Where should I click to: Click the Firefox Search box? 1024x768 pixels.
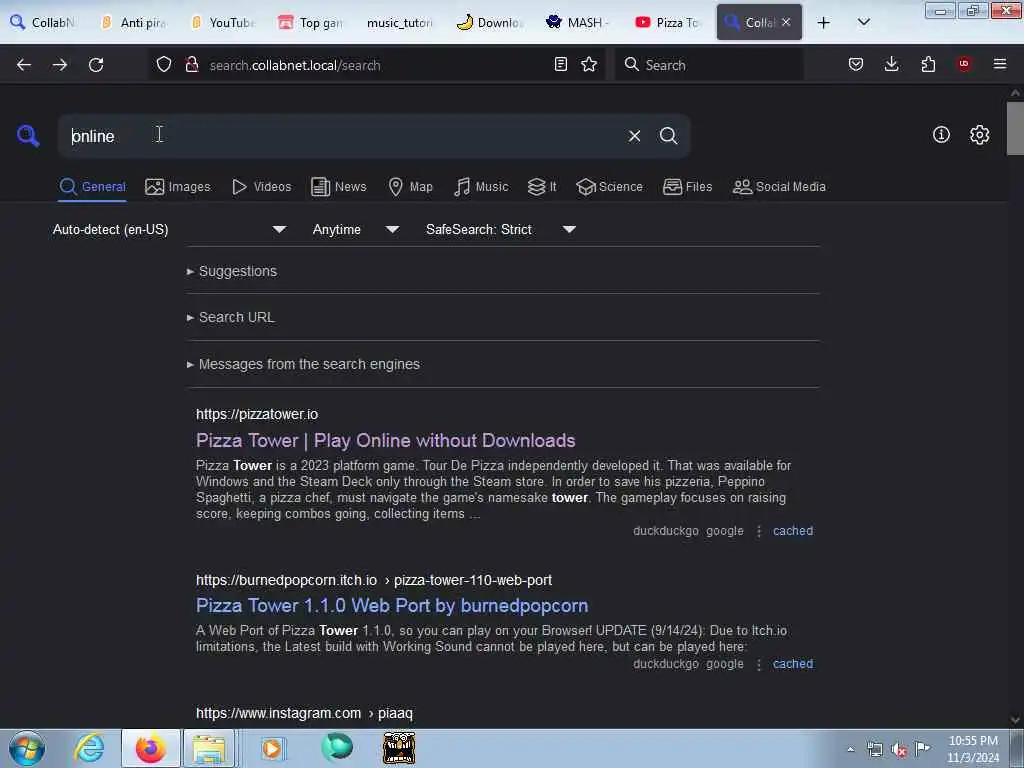click(709, 65)
